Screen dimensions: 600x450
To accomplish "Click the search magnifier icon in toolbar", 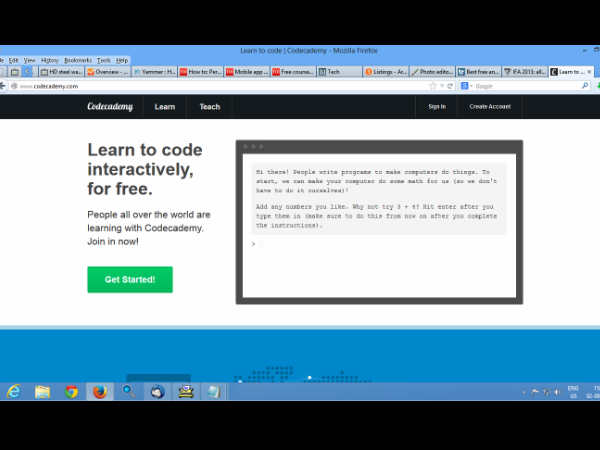I will [x=585, y=86].
